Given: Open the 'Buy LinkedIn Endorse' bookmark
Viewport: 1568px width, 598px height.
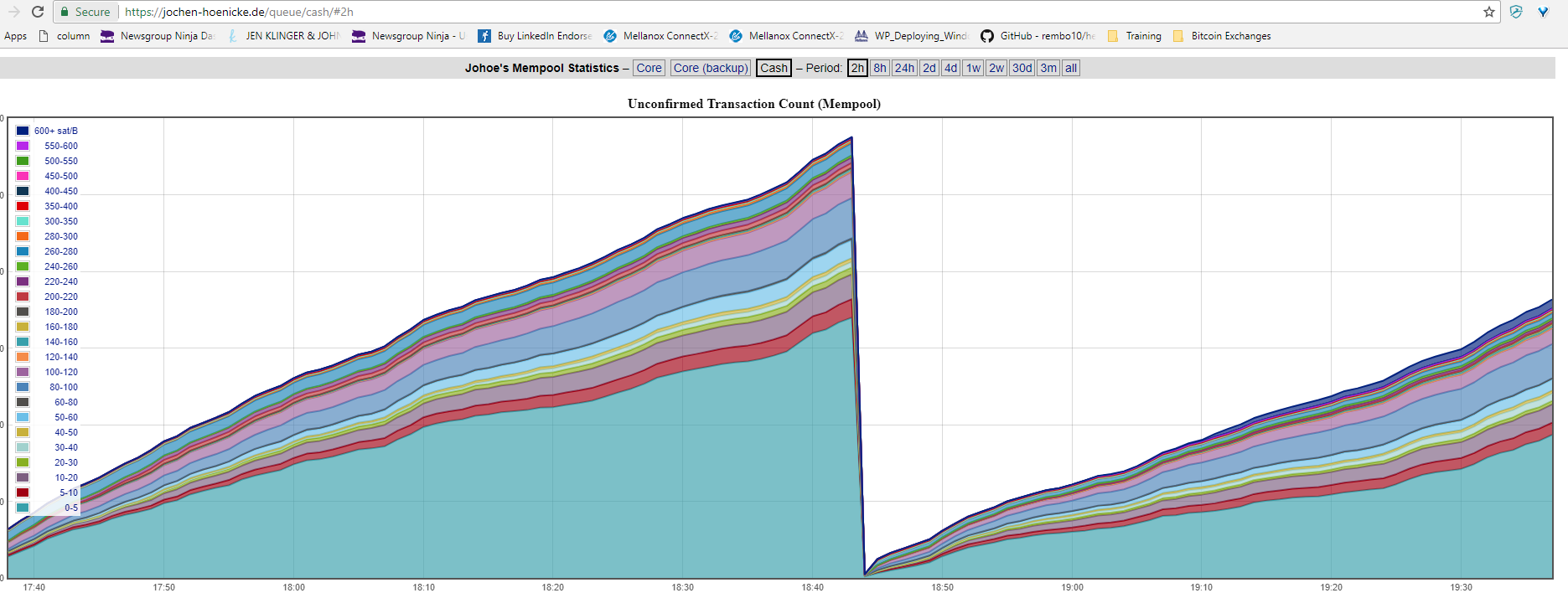Looking at the screenshot, I should click(x=535, y=36).
